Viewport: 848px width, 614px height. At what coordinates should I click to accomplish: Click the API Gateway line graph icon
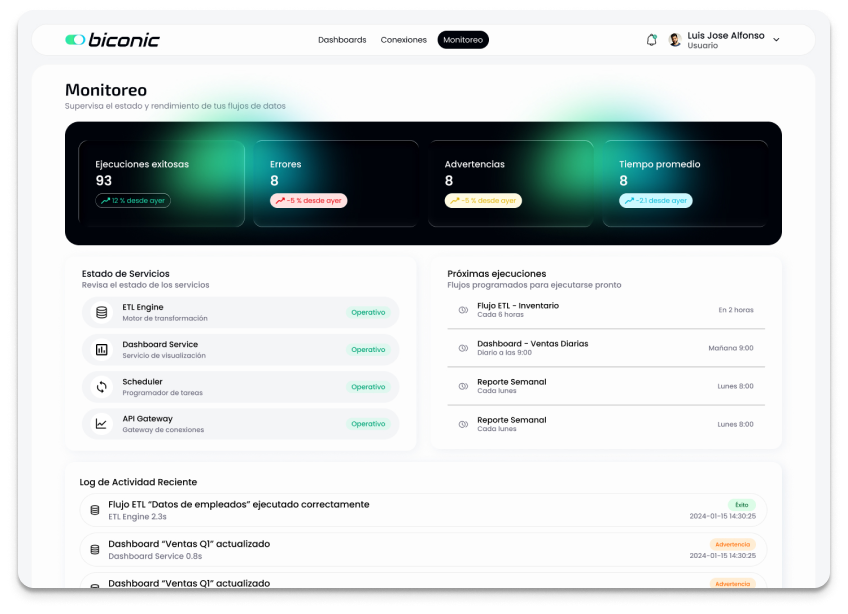pyautogui.click(x=101, y=424)
